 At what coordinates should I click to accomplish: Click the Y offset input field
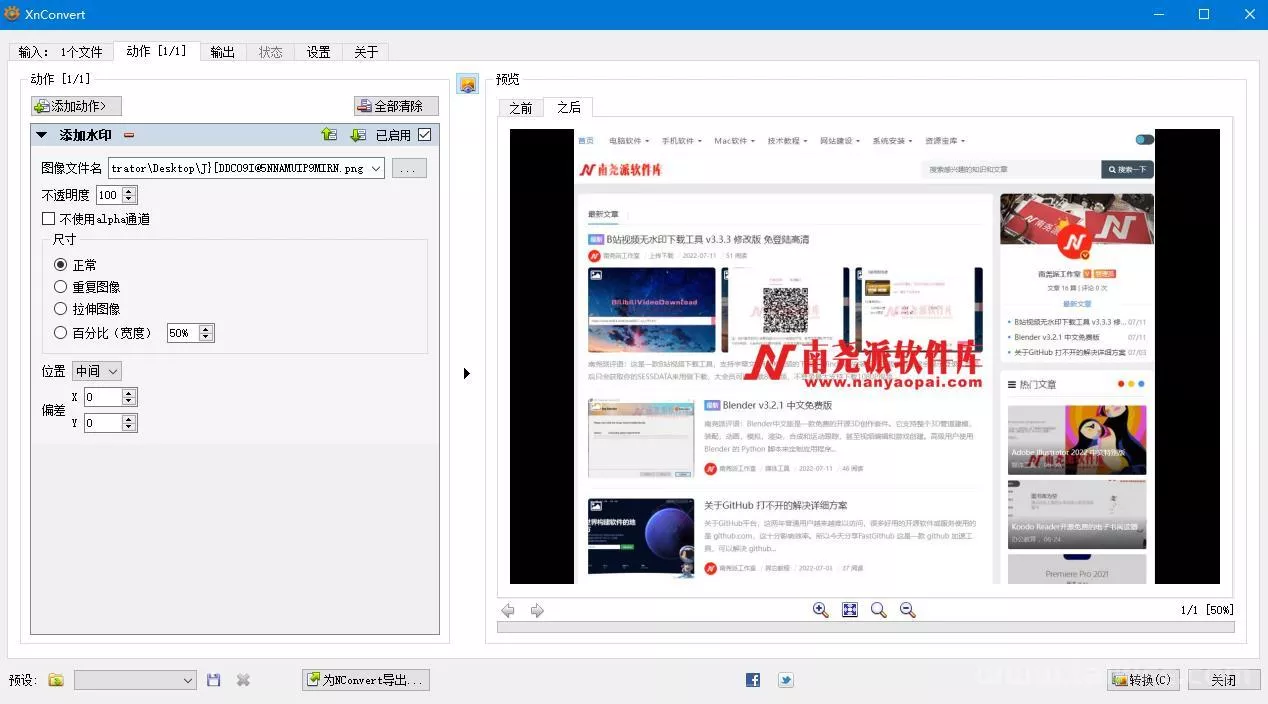(102, 423)
